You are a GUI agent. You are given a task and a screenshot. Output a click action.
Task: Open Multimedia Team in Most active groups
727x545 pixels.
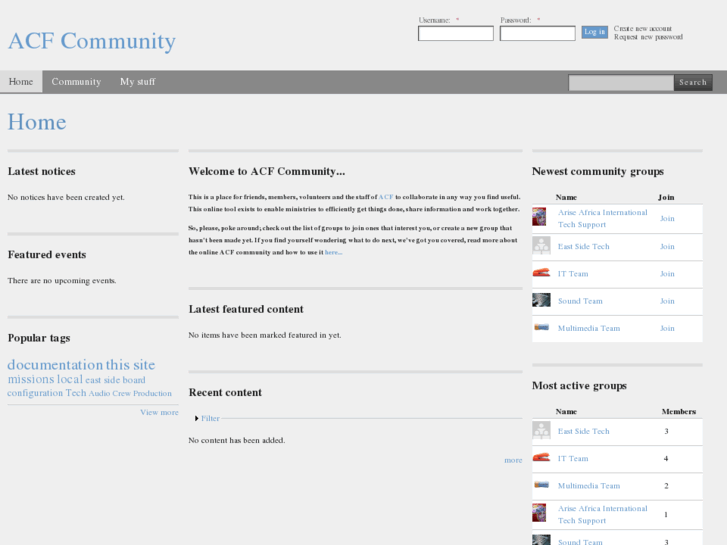pos(588,486)
